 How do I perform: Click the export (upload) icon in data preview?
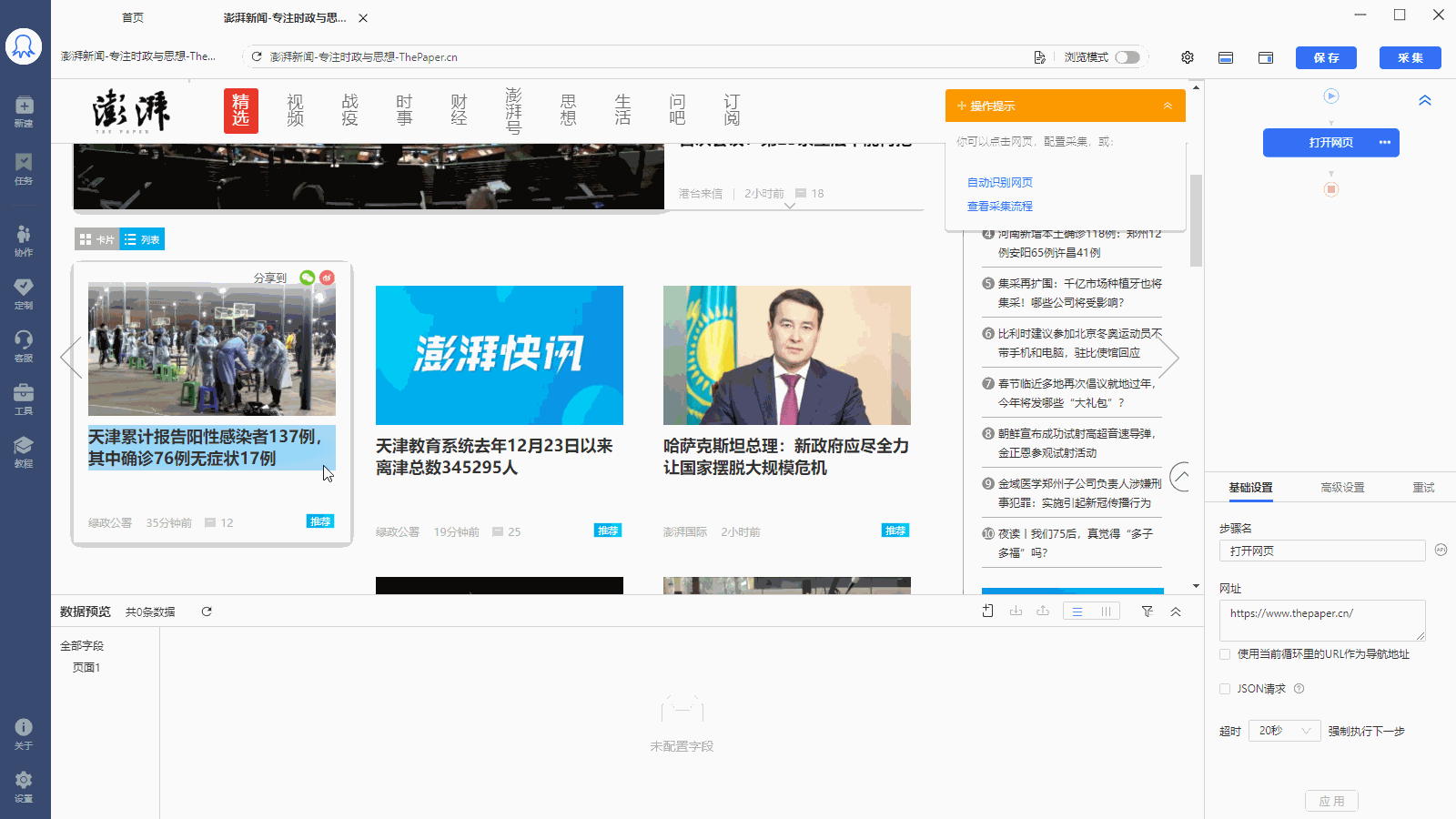1043,612
